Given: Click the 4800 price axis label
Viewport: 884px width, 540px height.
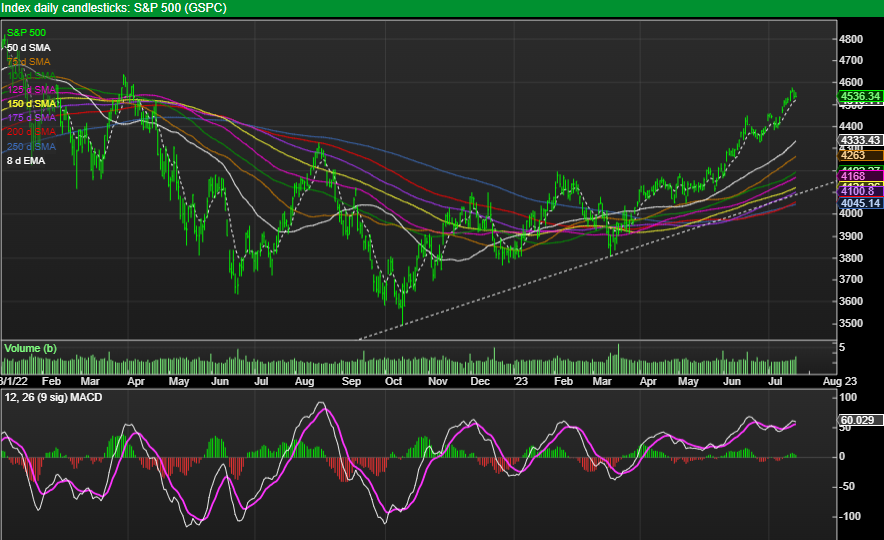Looking at the screenshot, I should tap(850, 39).
